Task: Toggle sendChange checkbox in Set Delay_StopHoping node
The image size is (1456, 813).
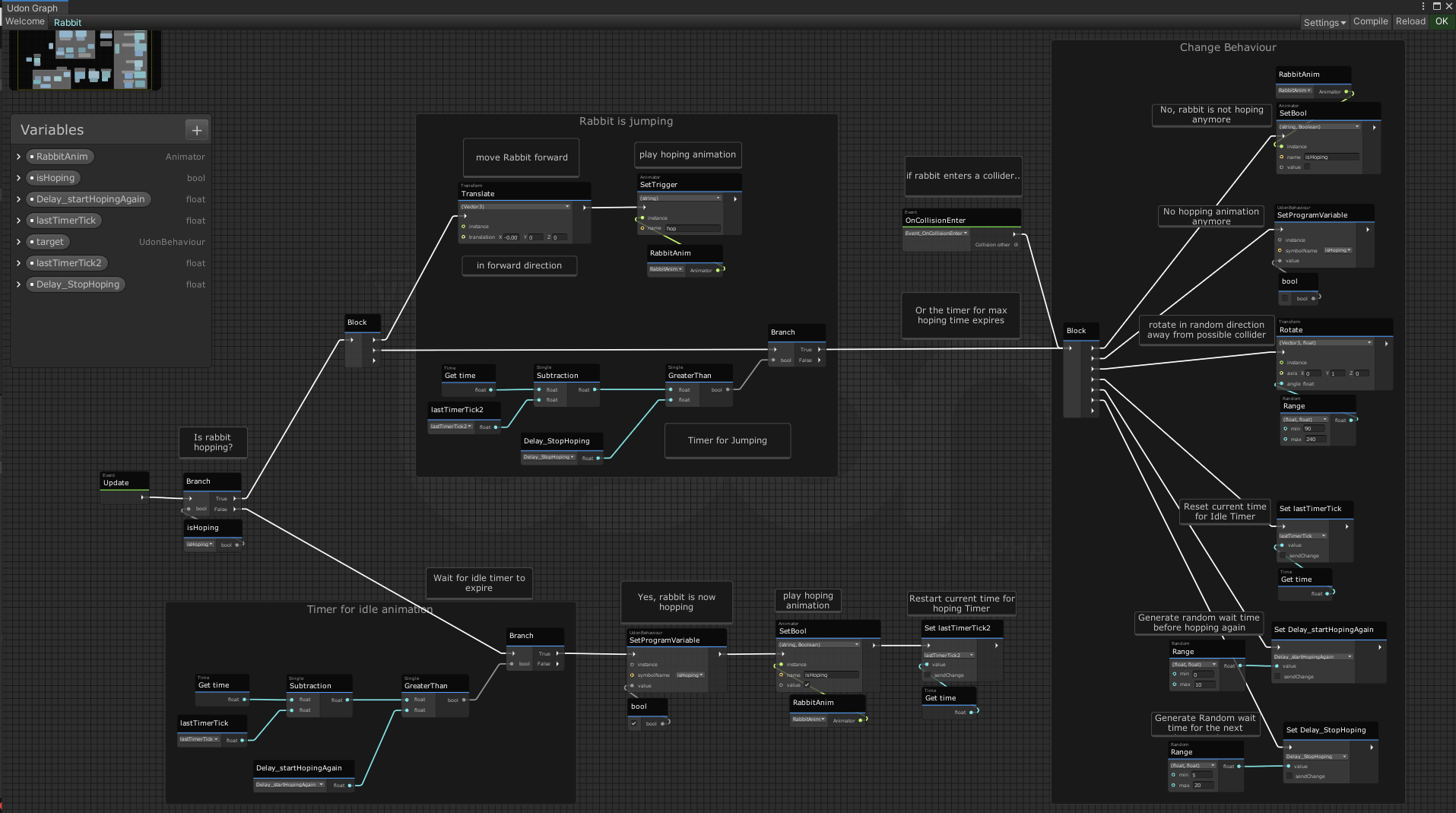Action: tap(1289, 776)
